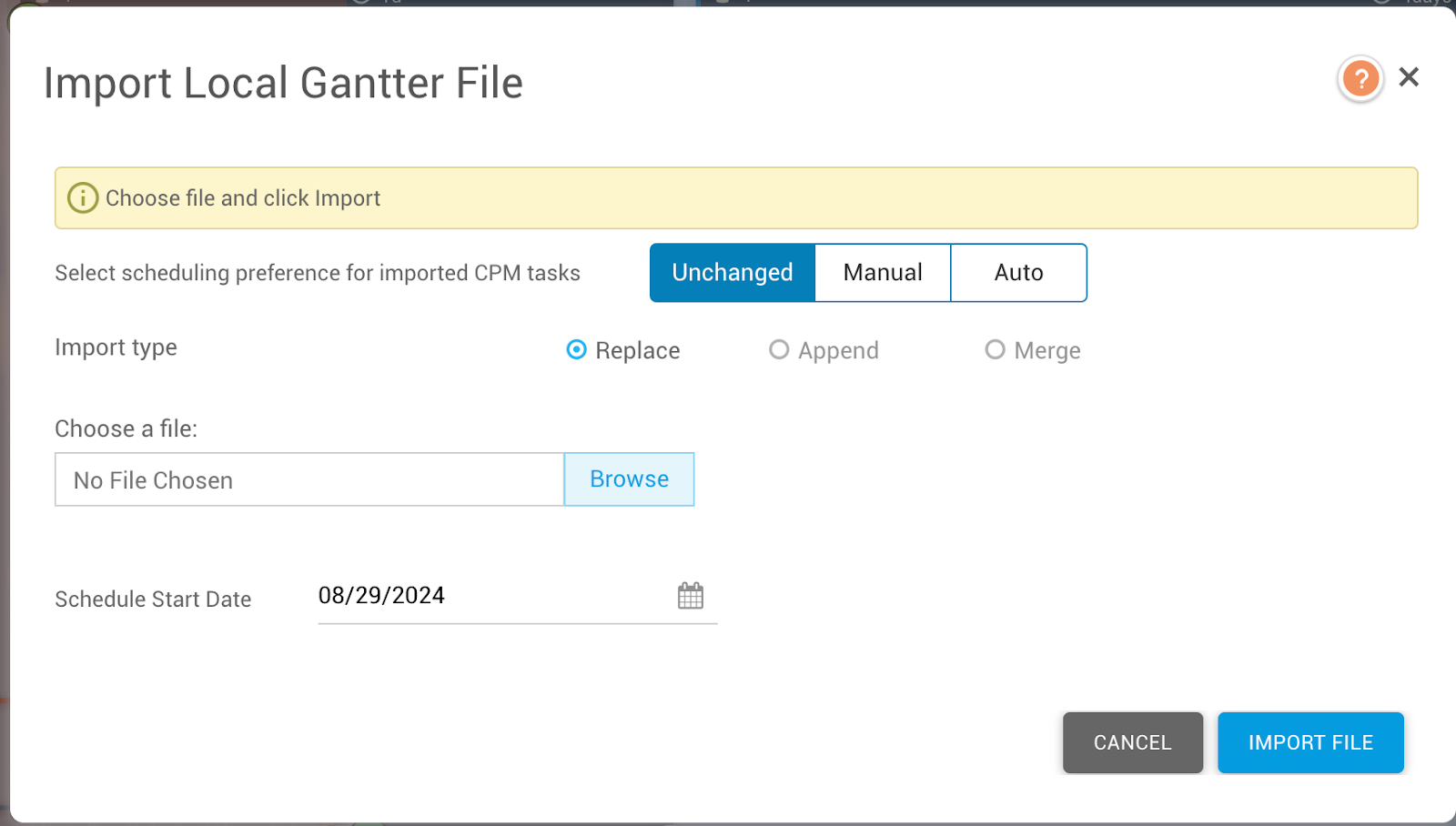The image size is (1456, 826).
Task: Select the Manual scheduling preference
Action: coord(883,273)
